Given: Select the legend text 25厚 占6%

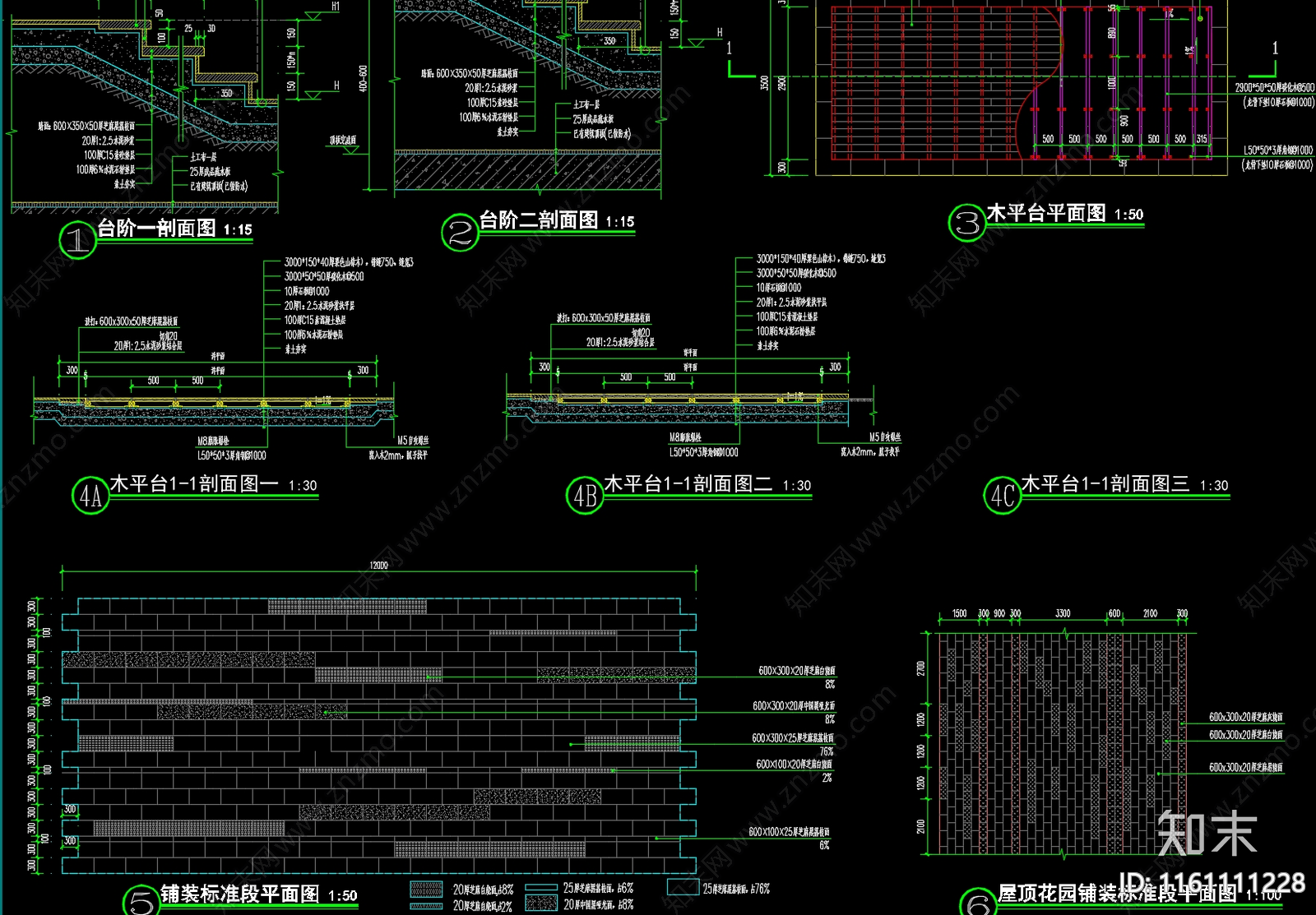Looking at the screenshot, I should (x=598, y=889).
